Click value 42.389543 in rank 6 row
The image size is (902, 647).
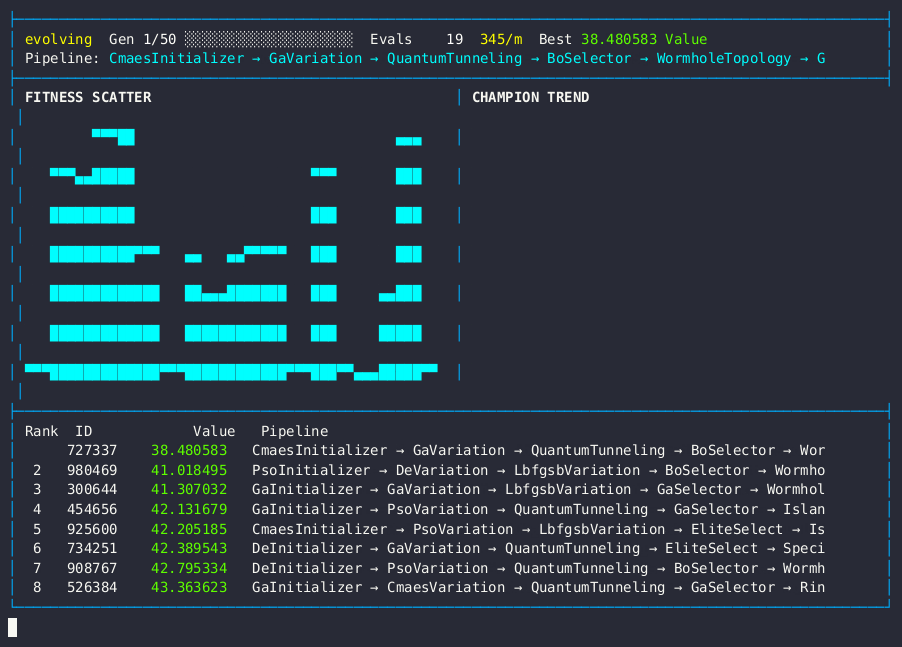click(189, 549)
